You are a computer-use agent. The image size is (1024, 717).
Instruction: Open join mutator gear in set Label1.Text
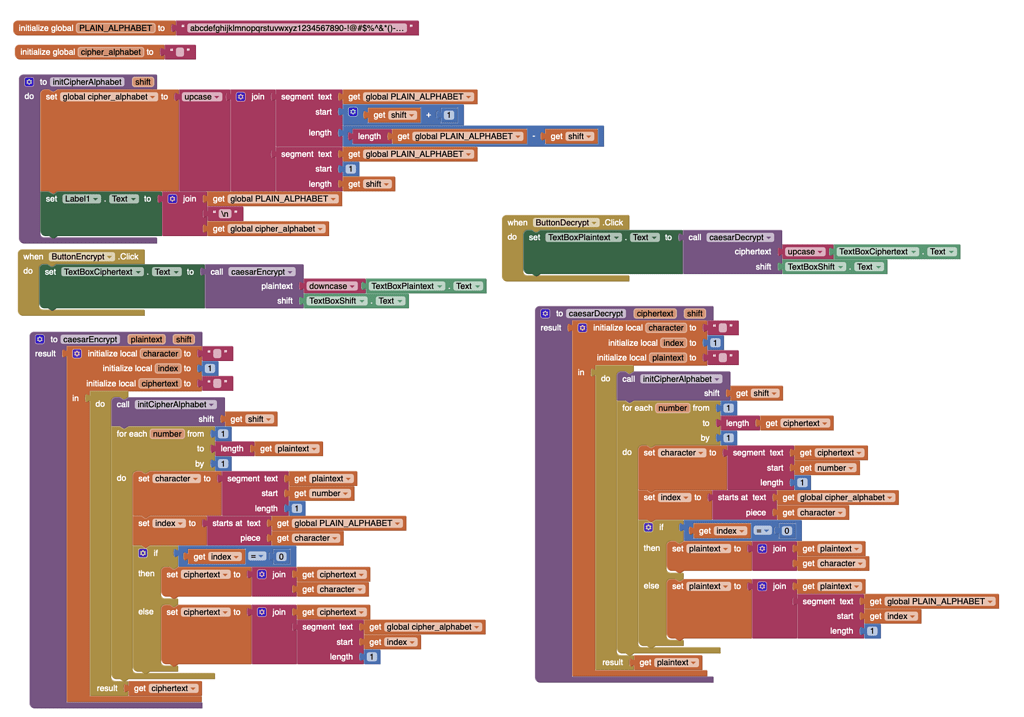pyautogui.click(x=172, y=199)
